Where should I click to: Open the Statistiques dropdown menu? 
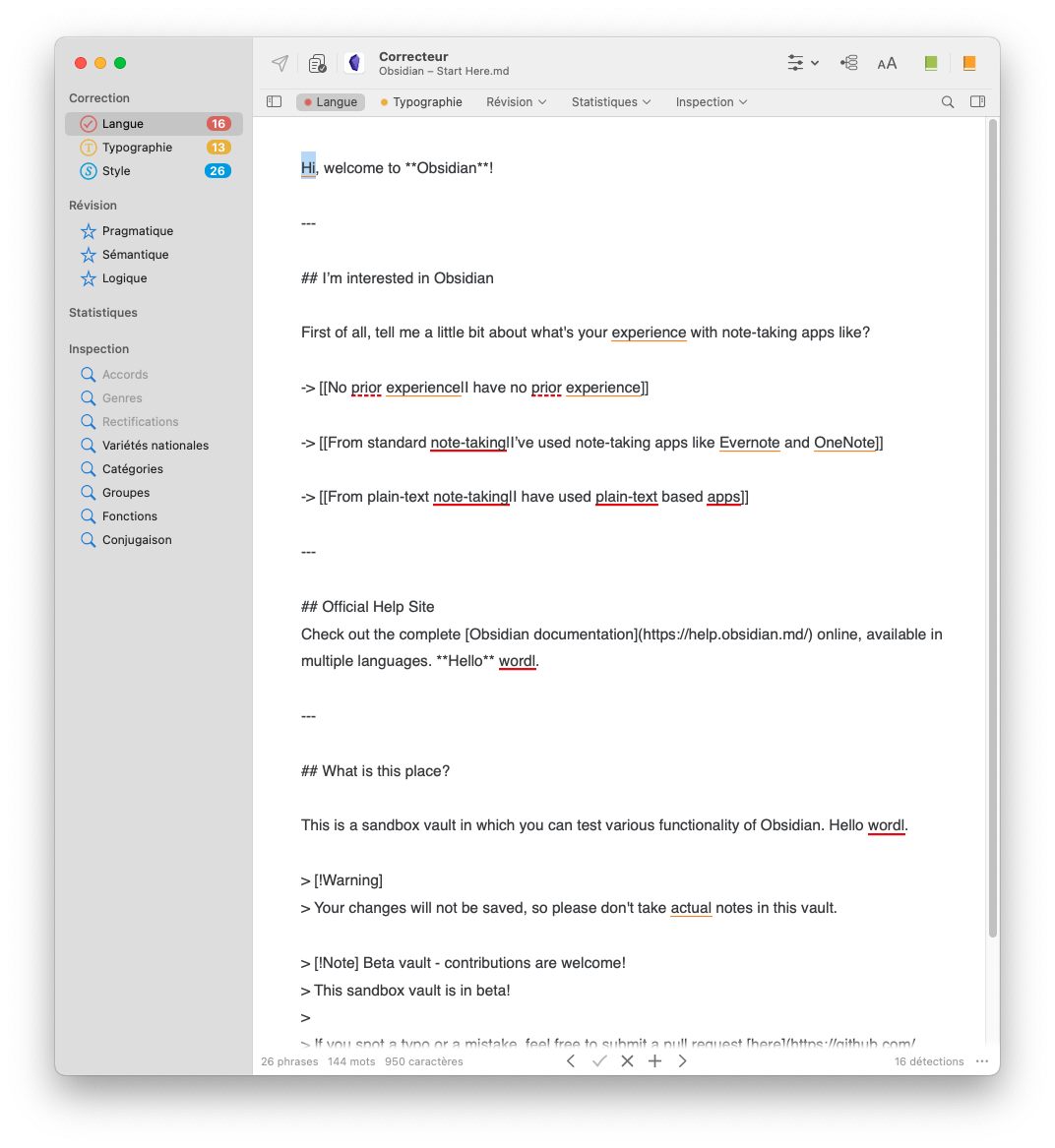(610, 101)
